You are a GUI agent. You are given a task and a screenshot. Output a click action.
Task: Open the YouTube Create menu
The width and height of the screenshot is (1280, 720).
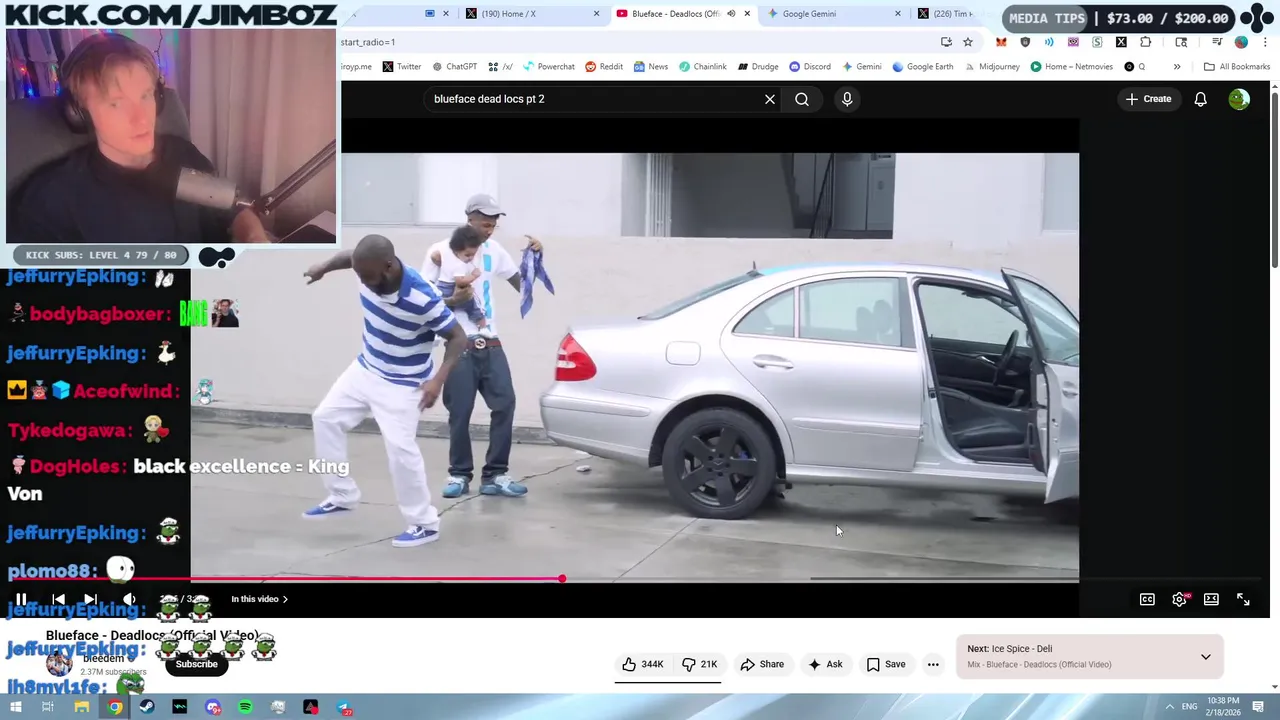coord(1148,99)
